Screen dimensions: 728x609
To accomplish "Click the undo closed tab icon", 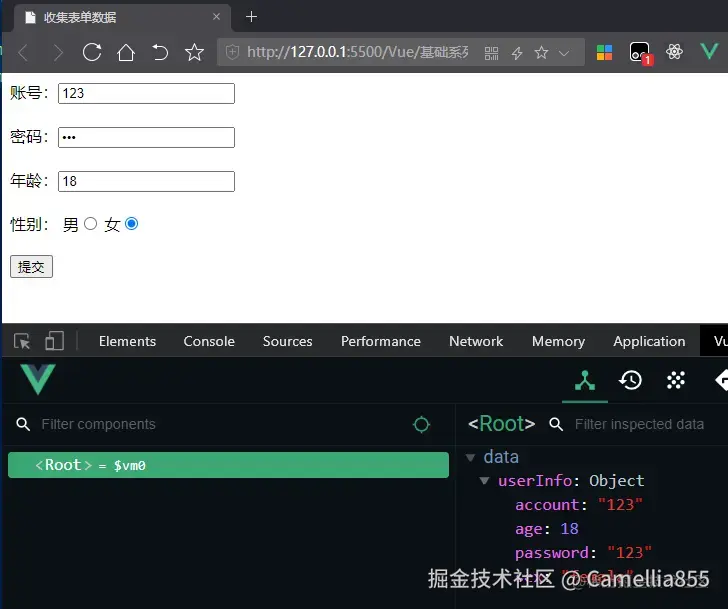I will pyautogui.click(x=160, y=52).
